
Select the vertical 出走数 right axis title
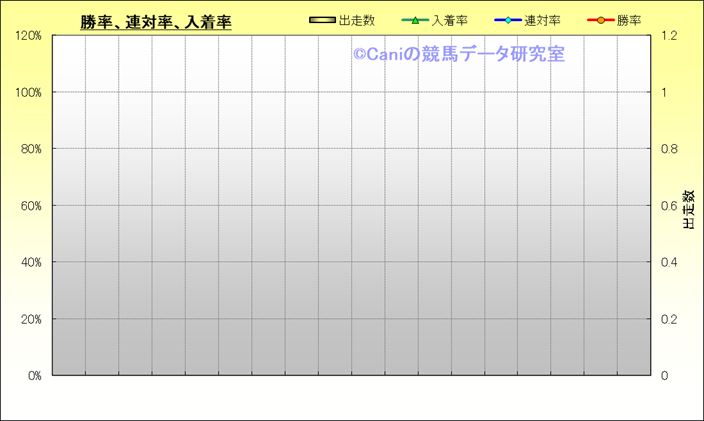(689, 210)
